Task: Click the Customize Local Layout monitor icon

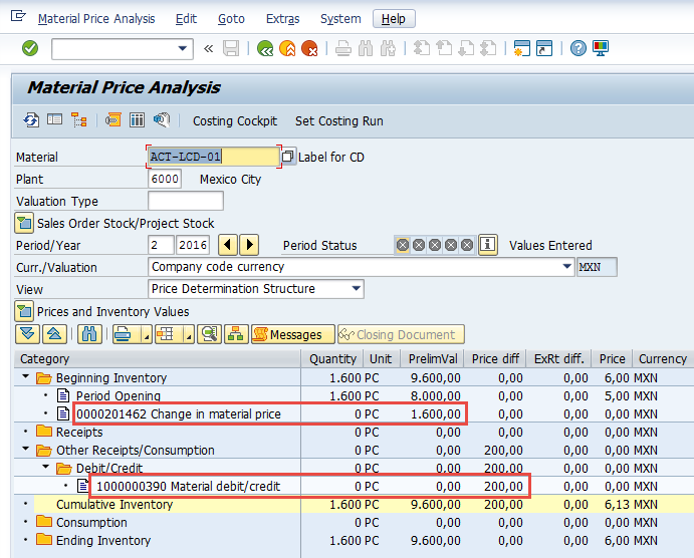Action: coord(601,48)
